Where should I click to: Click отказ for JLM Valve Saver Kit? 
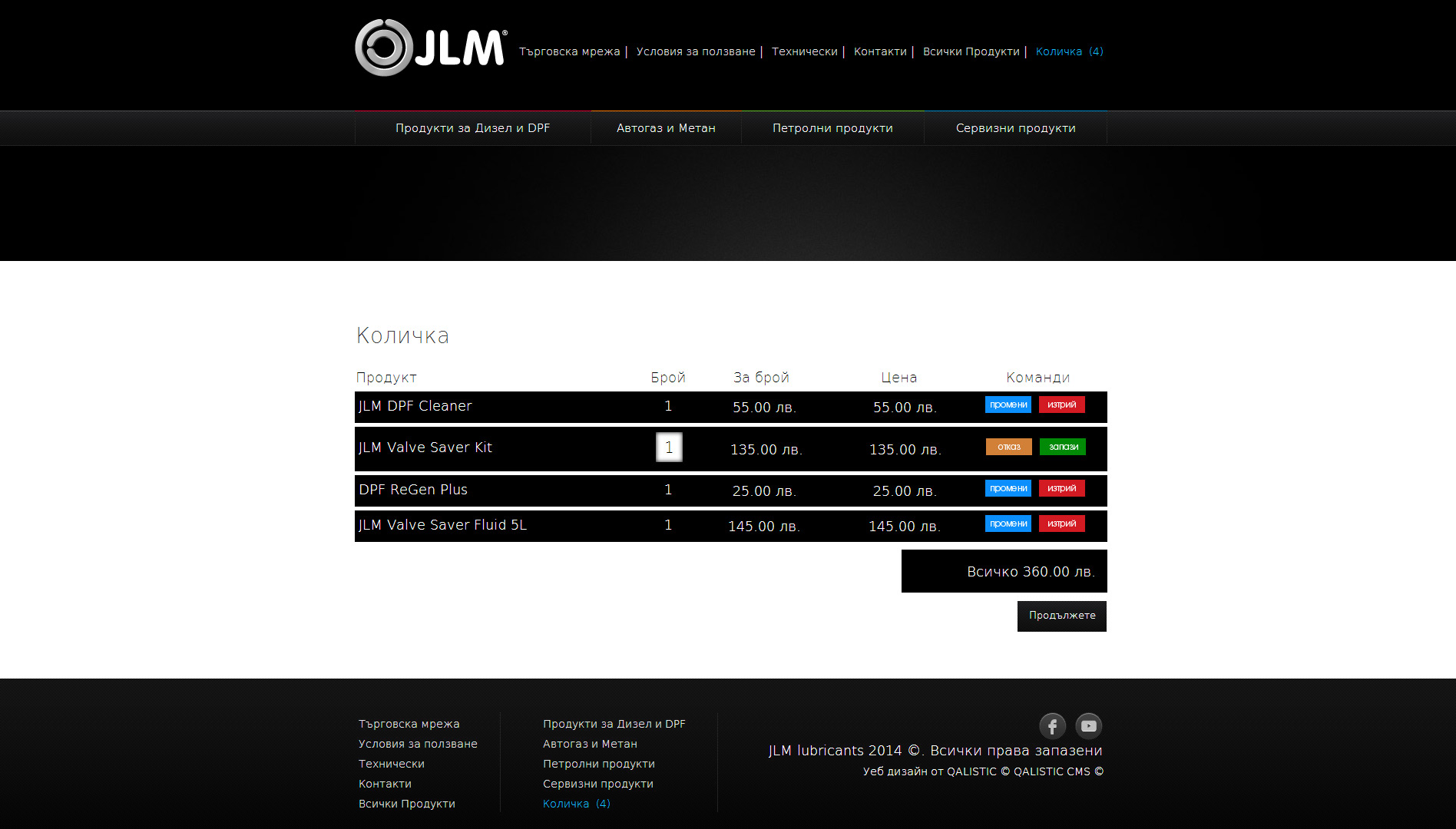click(x=1009, y=447)
